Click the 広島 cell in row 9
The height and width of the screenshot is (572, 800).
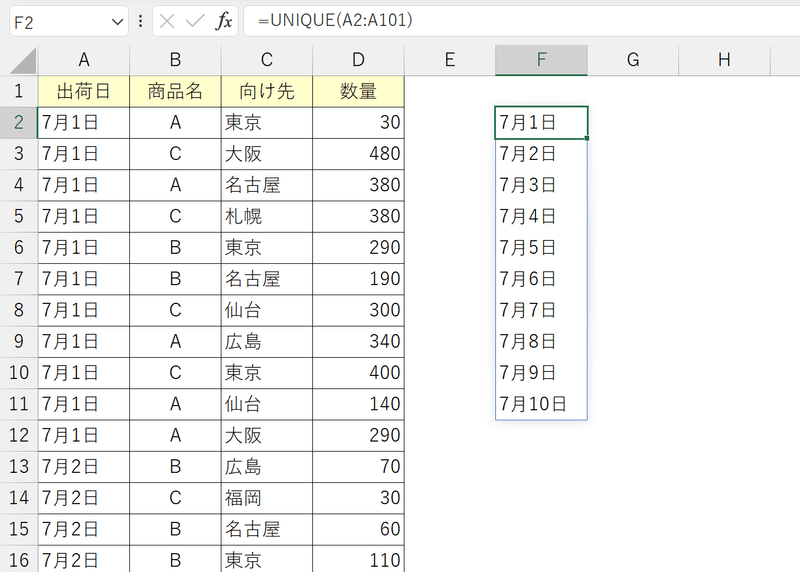click(x=267, y=341)
